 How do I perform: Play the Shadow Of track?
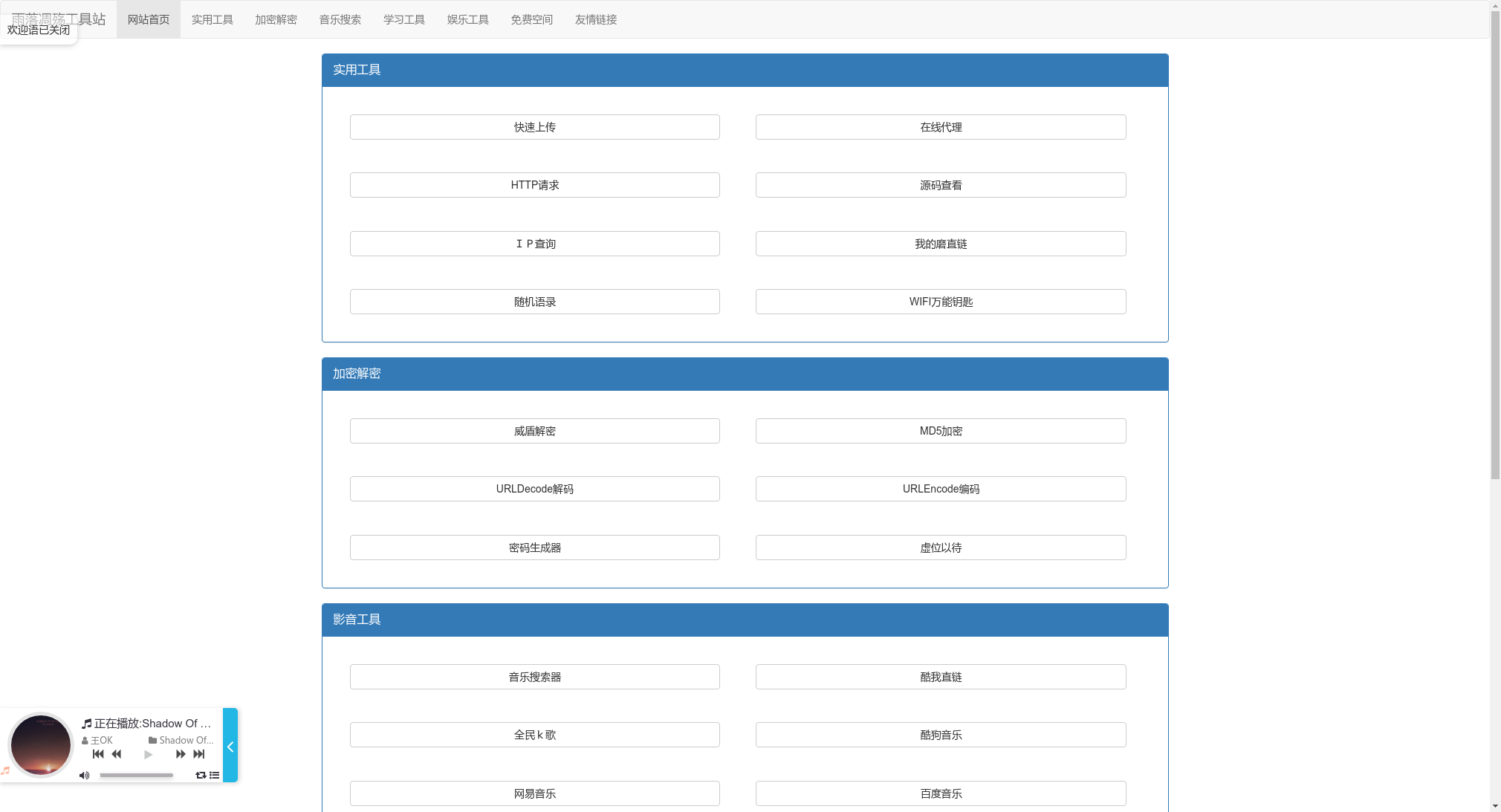click(148, 755)
